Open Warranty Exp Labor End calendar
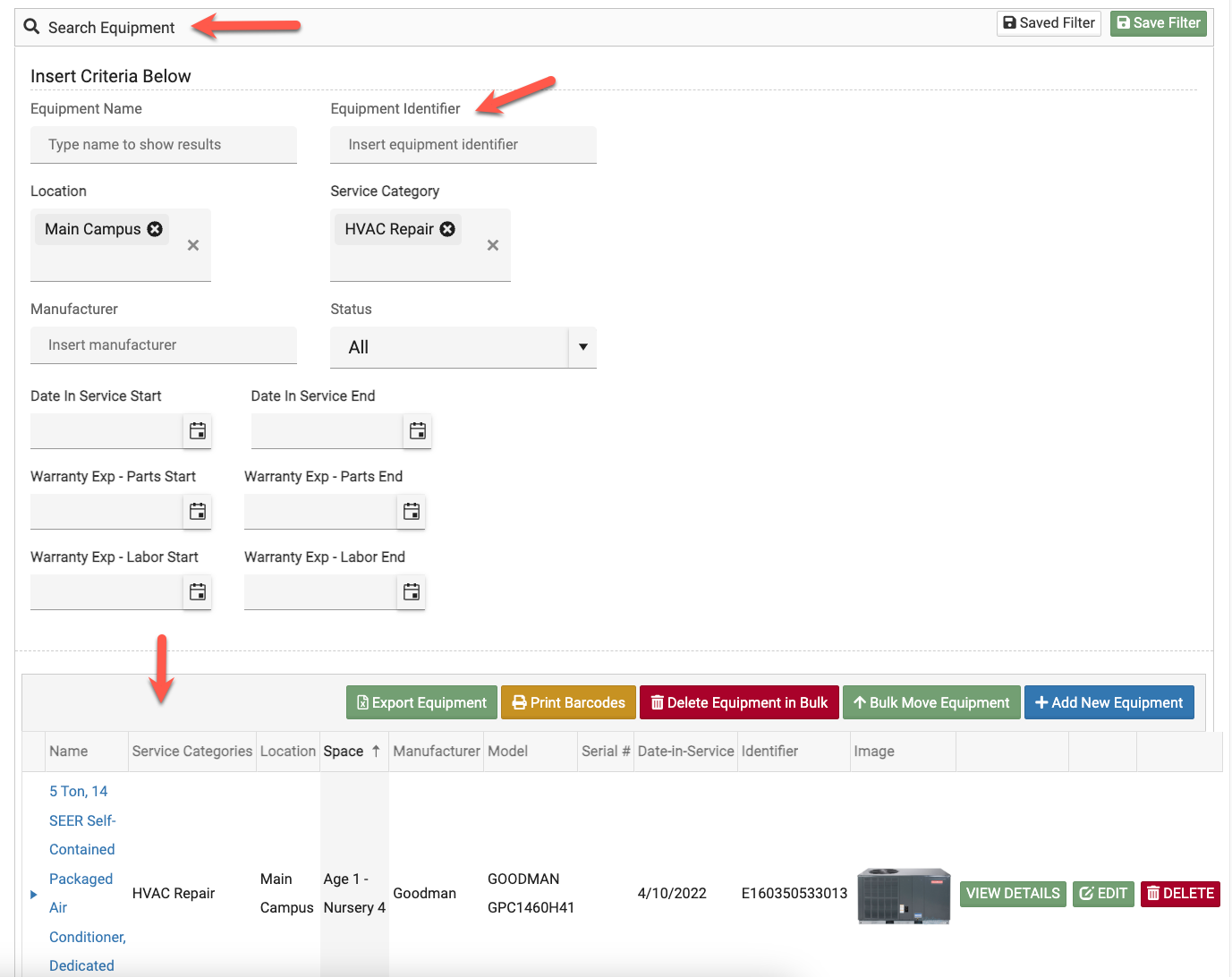Screen dimensions: 1232x977 (412, 592)
